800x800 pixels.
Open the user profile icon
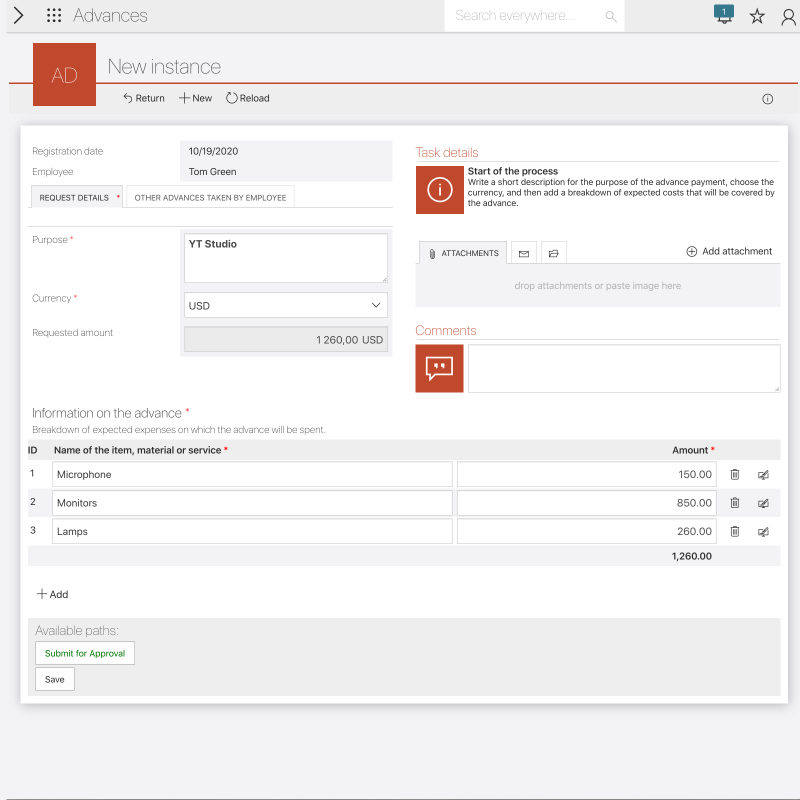[788, 16]
